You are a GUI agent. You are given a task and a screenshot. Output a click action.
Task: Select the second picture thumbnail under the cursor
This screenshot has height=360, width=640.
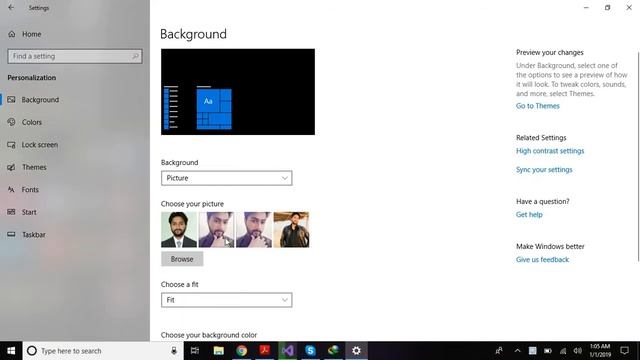click(x=216, y=229)
